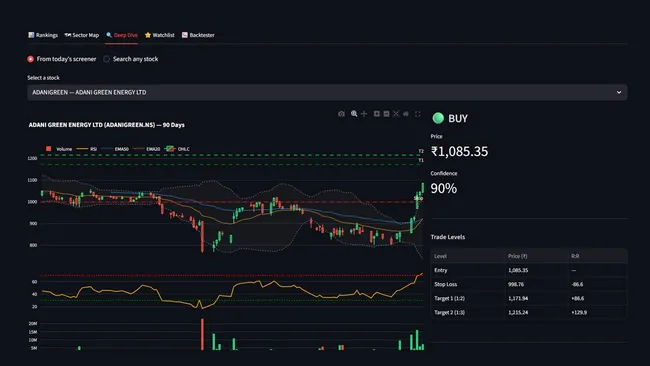The width and height of the screenshot is (650, 366).
Task: Select the chart Zoom magnifier tool
Action: point(354,114)
